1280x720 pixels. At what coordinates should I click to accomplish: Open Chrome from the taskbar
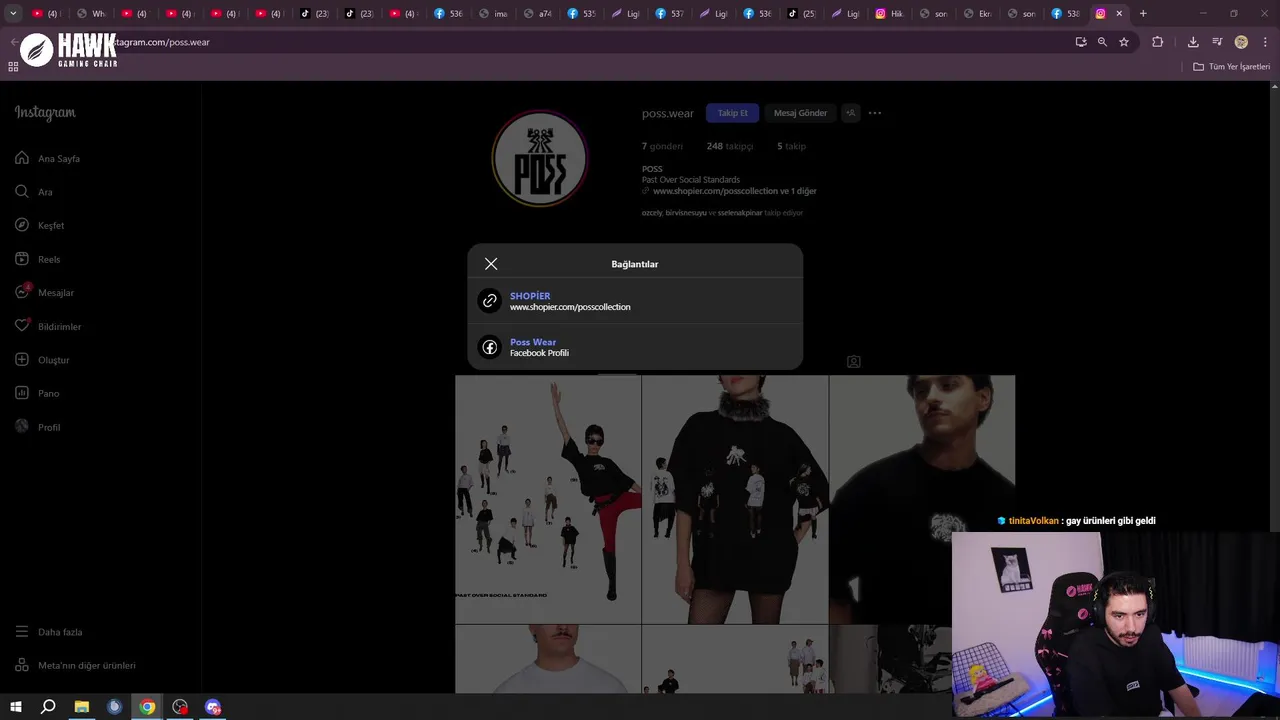point(147,707)
